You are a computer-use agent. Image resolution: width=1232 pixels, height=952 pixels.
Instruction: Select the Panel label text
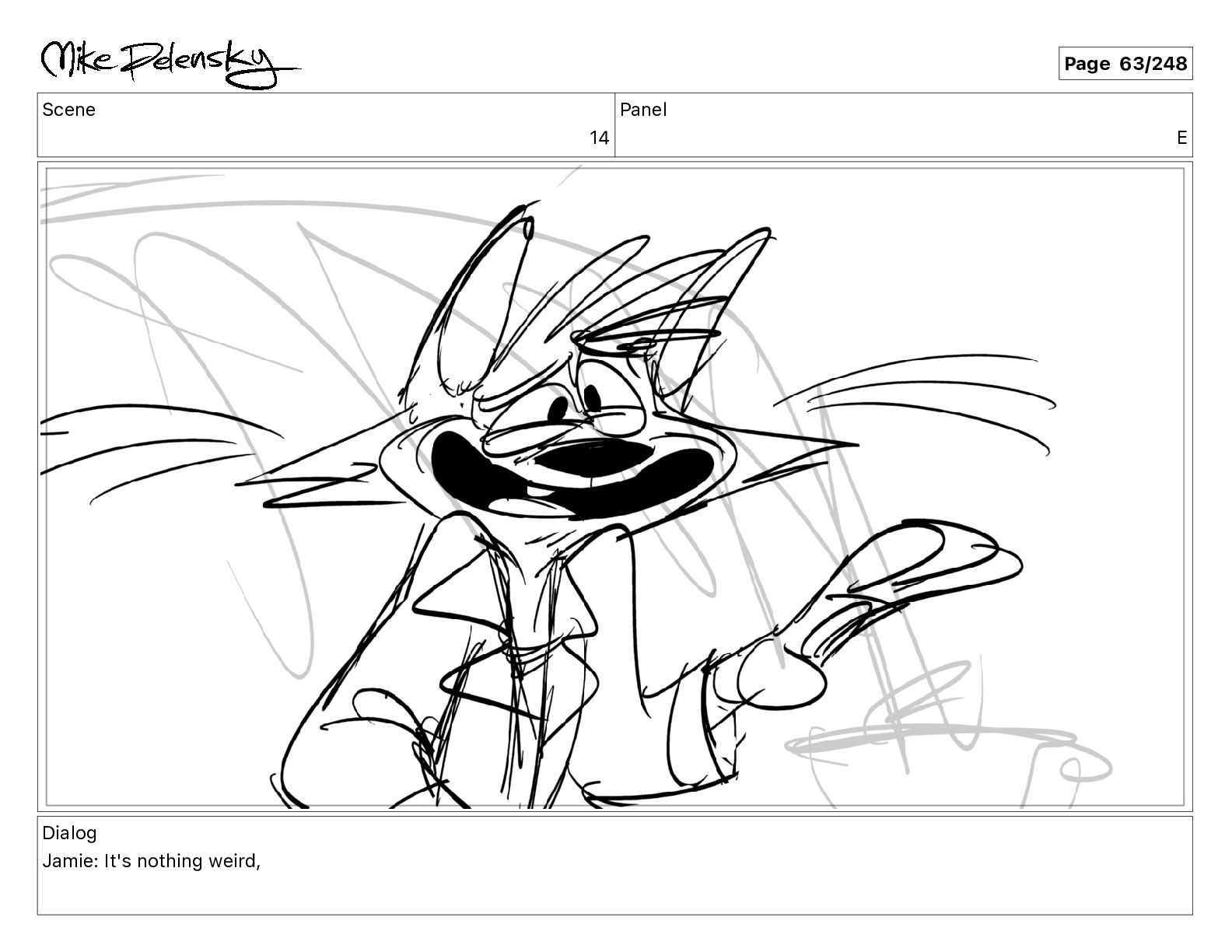(x=643, y=110)
